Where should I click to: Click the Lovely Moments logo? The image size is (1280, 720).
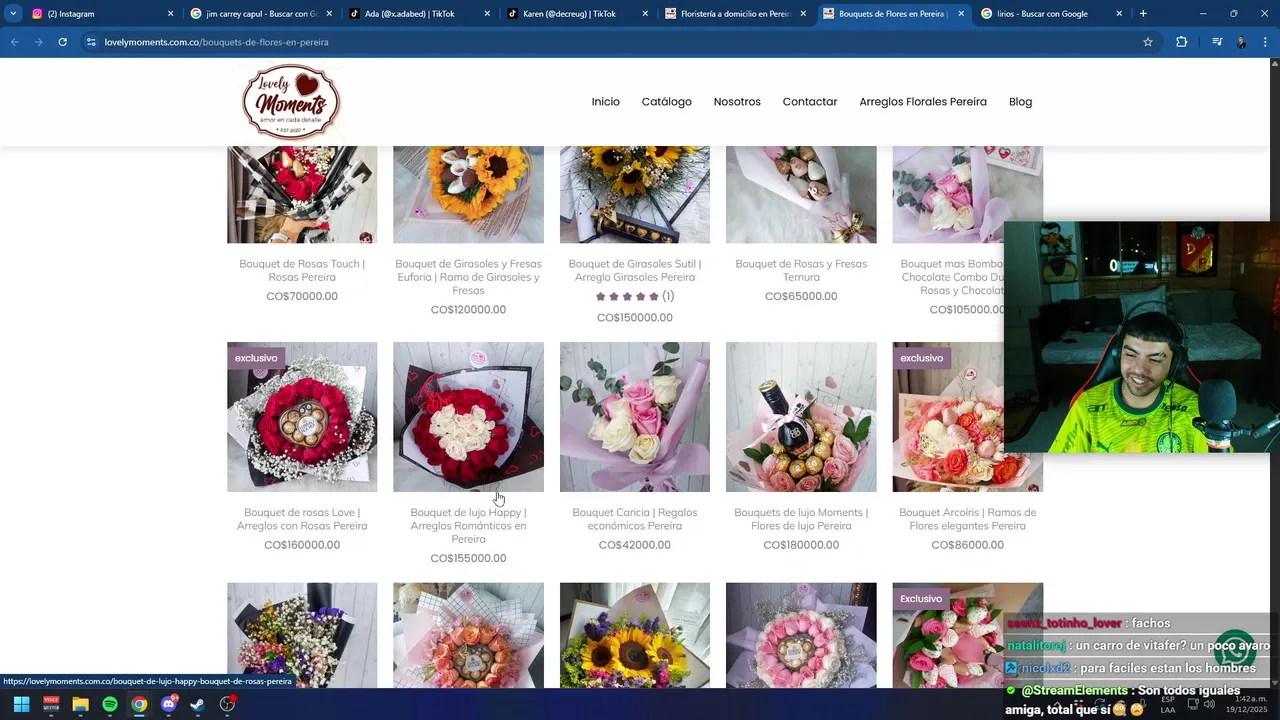click(291, 101)
